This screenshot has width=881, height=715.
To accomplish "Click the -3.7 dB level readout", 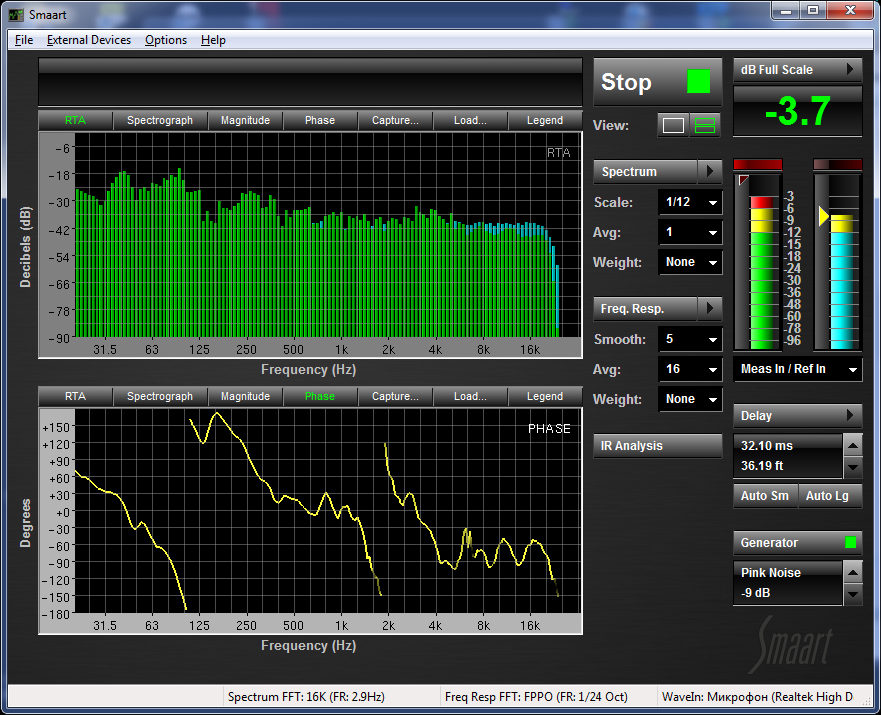I will [x=797, y=112].
